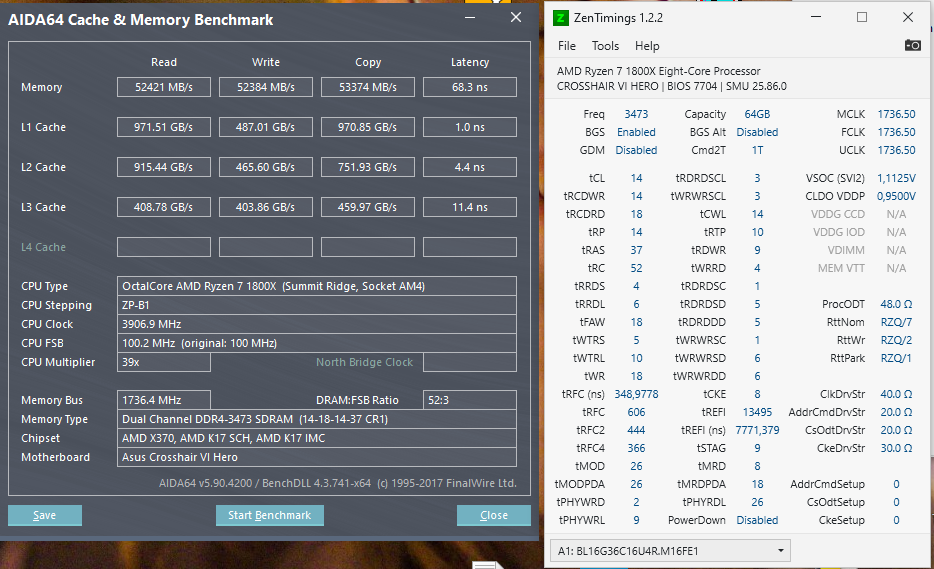
Task: Open the Help menu in ZenTimings
Action: (647, 46)
